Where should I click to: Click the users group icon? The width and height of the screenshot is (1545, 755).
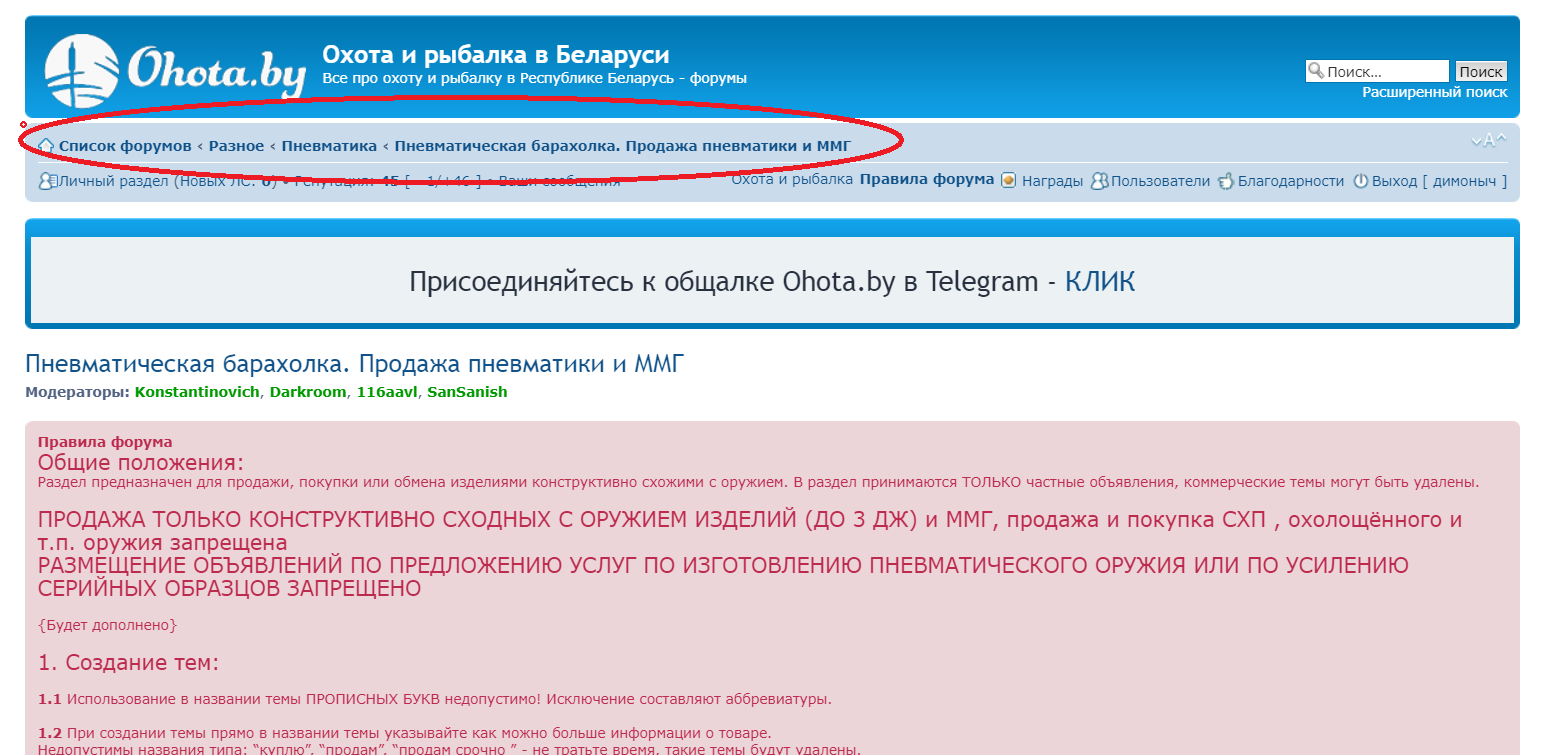[x=1099, y=182]
